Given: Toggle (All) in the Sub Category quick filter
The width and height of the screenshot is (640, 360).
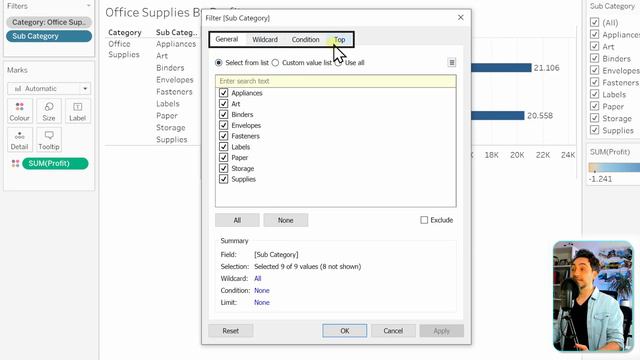Looking at the screenshot, I should pos(594,22).
